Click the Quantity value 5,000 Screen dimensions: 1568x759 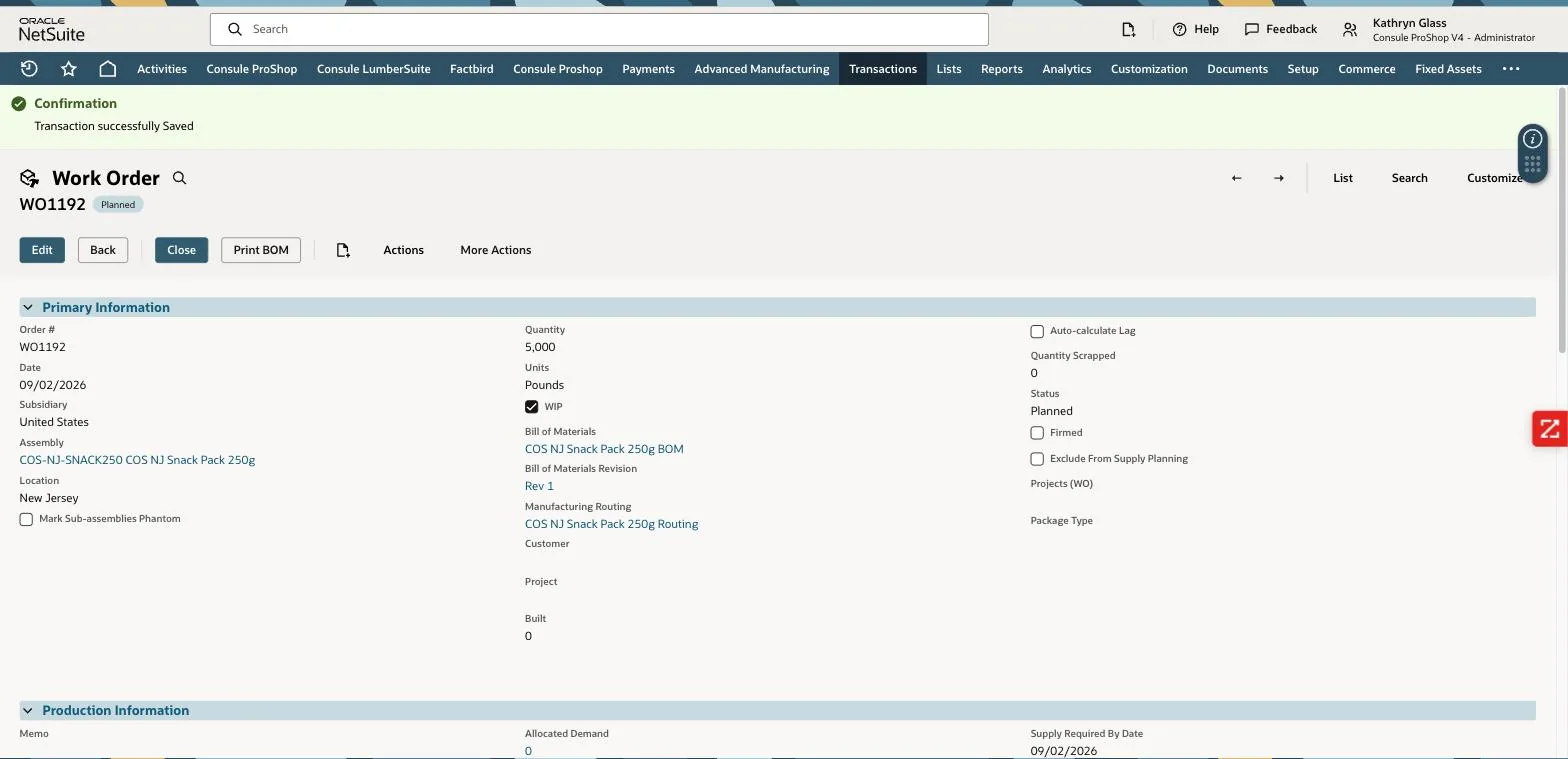tap(540, 347)
